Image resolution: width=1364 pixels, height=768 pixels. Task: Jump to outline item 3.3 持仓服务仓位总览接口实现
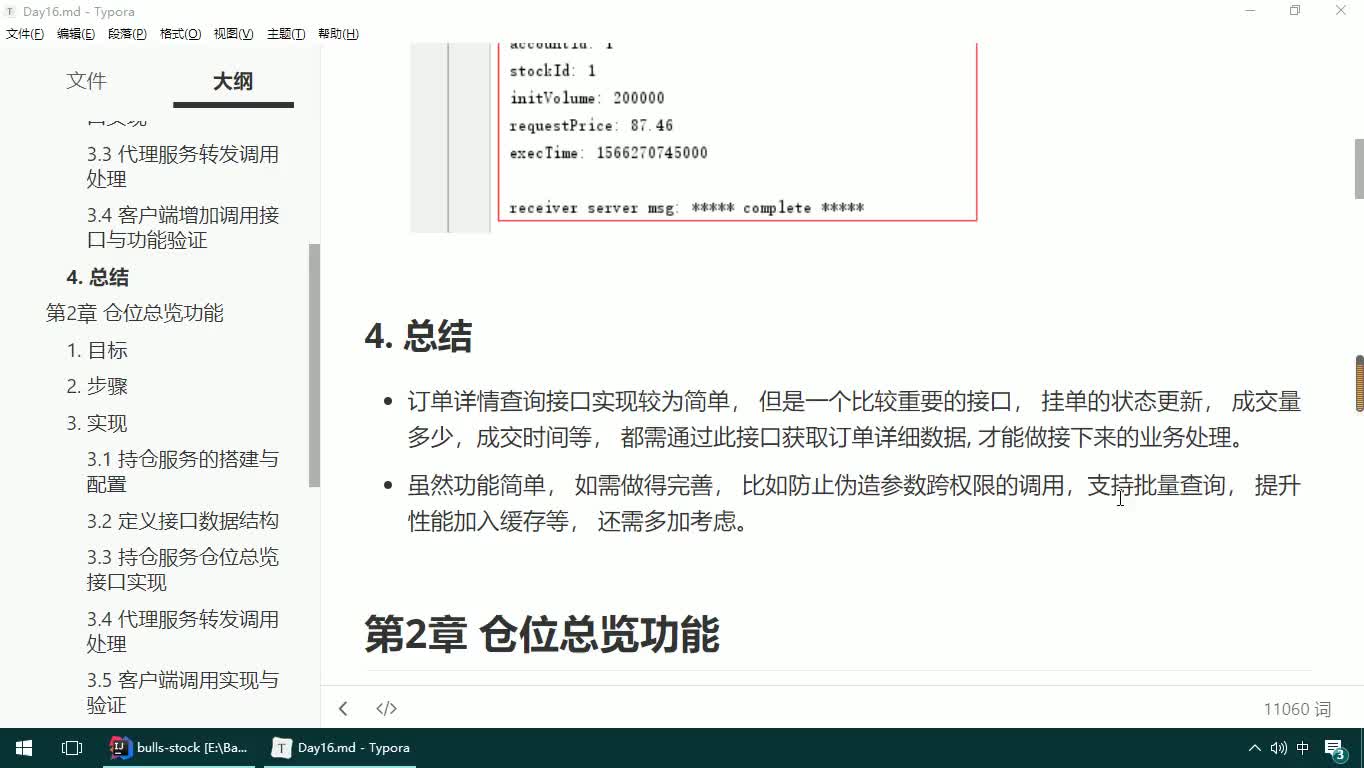(183, 570)
